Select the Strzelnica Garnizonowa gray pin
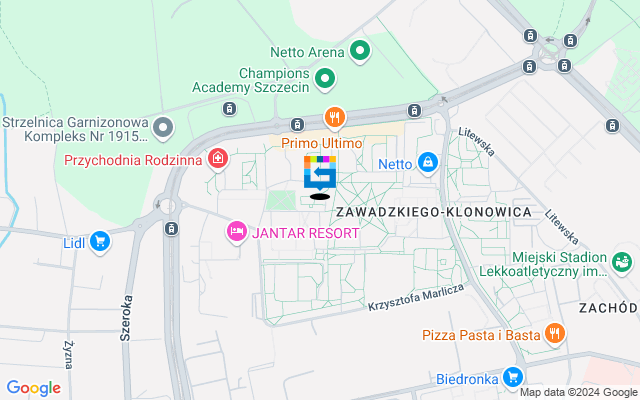The height and width of the screenshot is (400, 640). pos(163,129)
